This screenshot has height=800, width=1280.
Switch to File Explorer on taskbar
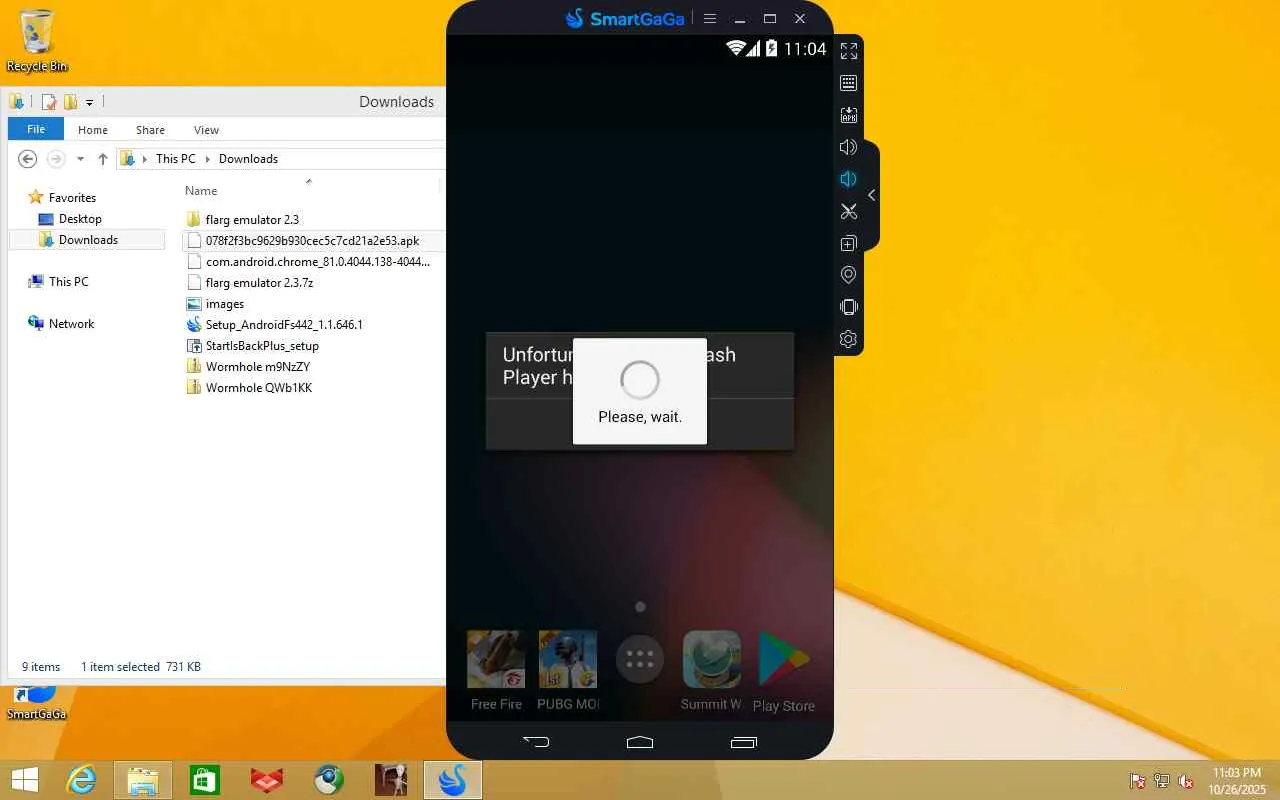(143, 780)
